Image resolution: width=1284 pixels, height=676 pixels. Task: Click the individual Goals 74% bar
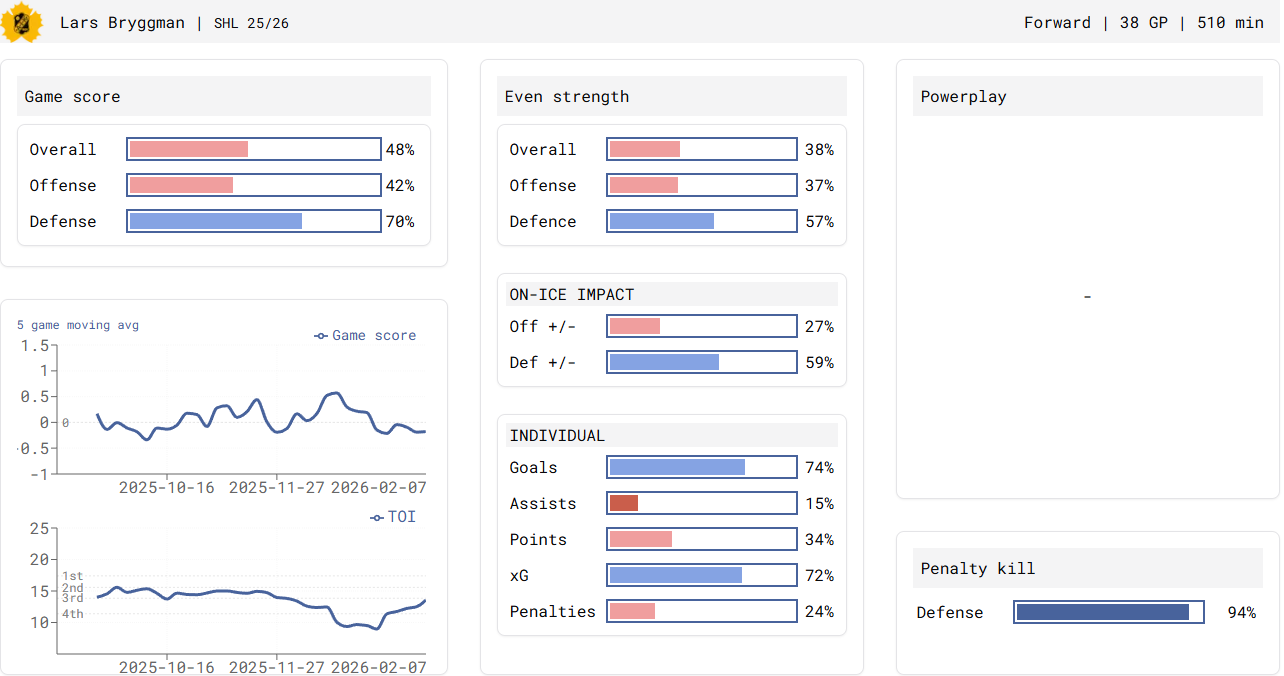[x=702, y=467]
